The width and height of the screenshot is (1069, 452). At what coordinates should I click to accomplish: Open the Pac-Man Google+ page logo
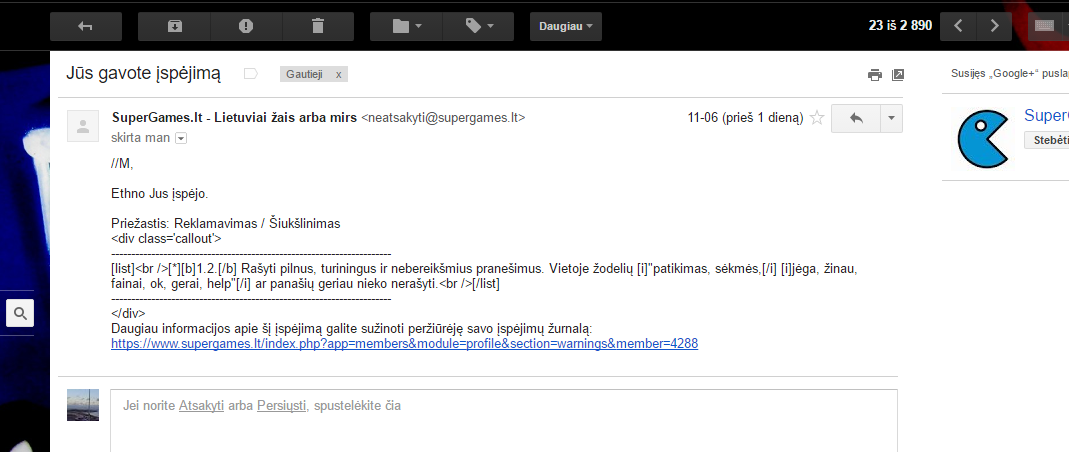coord(984,138)
